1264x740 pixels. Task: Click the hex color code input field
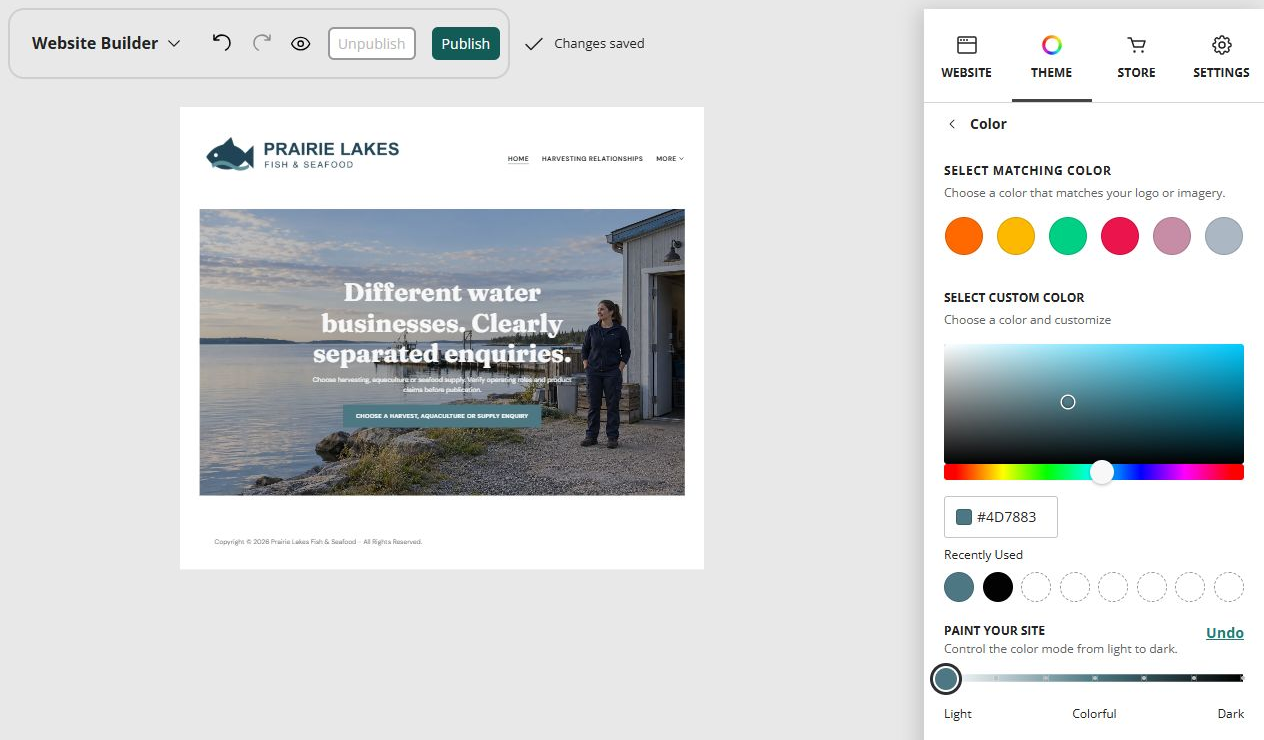click(x=1001, y=517)
